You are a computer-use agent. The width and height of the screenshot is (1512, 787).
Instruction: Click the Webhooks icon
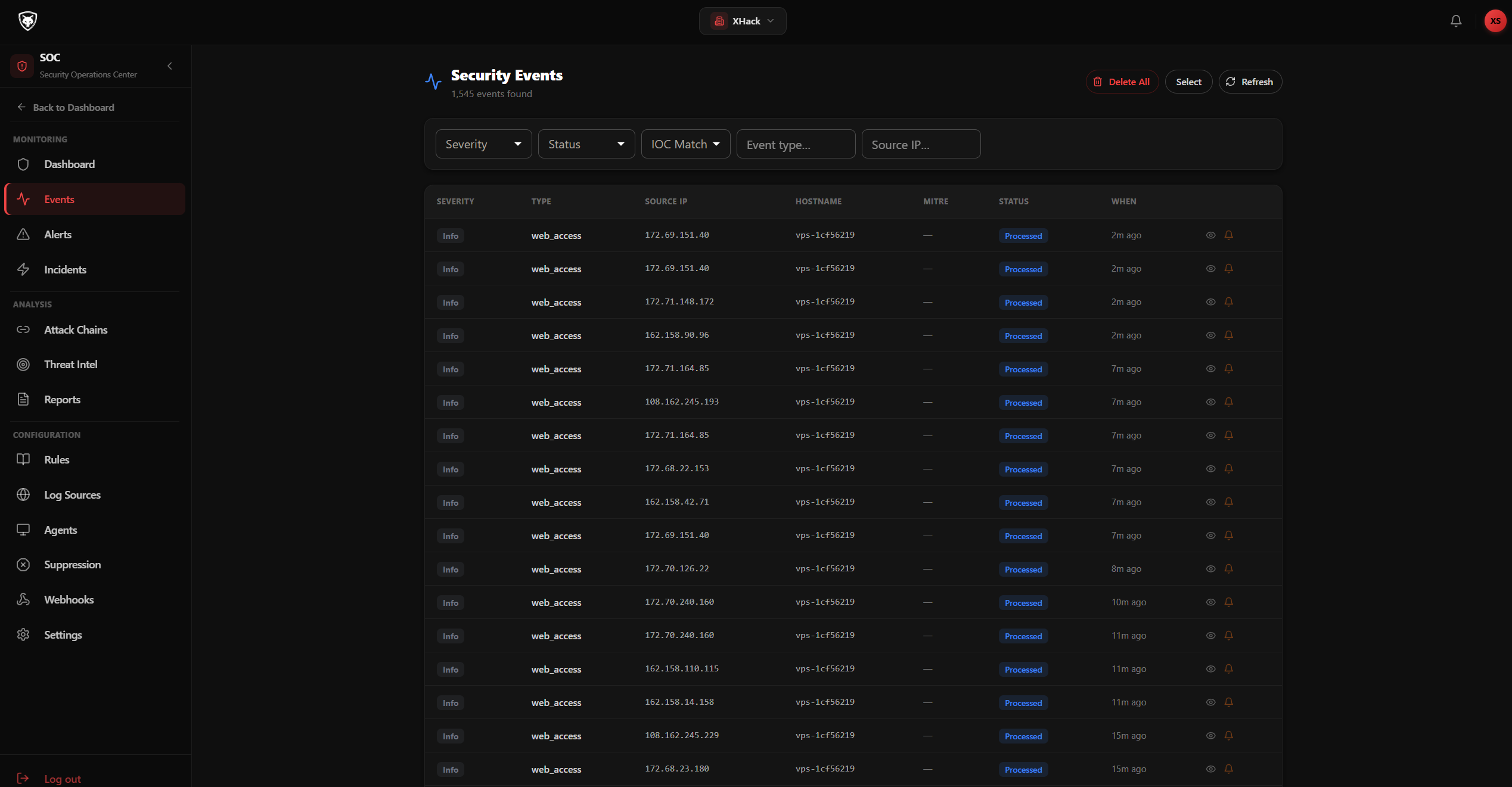click(x=23, y=599)
